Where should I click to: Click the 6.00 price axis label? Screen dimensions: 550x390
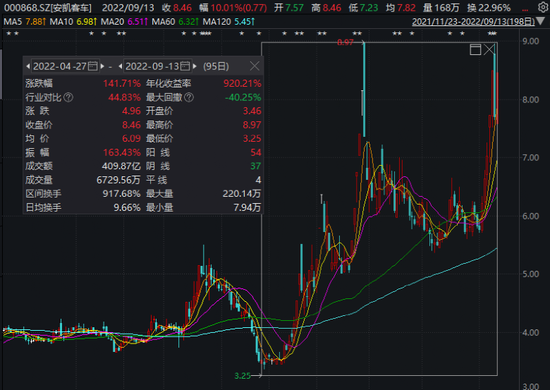click(x=531, y=216)
